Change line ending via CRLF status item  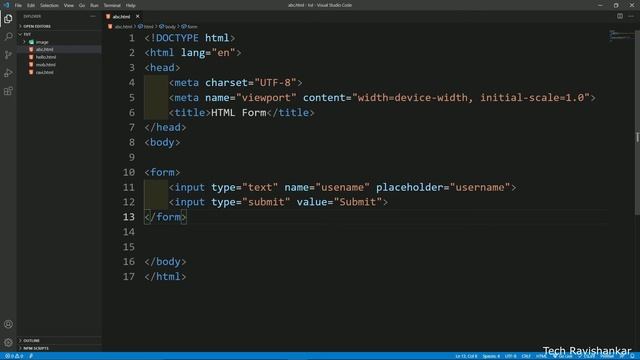526,356
